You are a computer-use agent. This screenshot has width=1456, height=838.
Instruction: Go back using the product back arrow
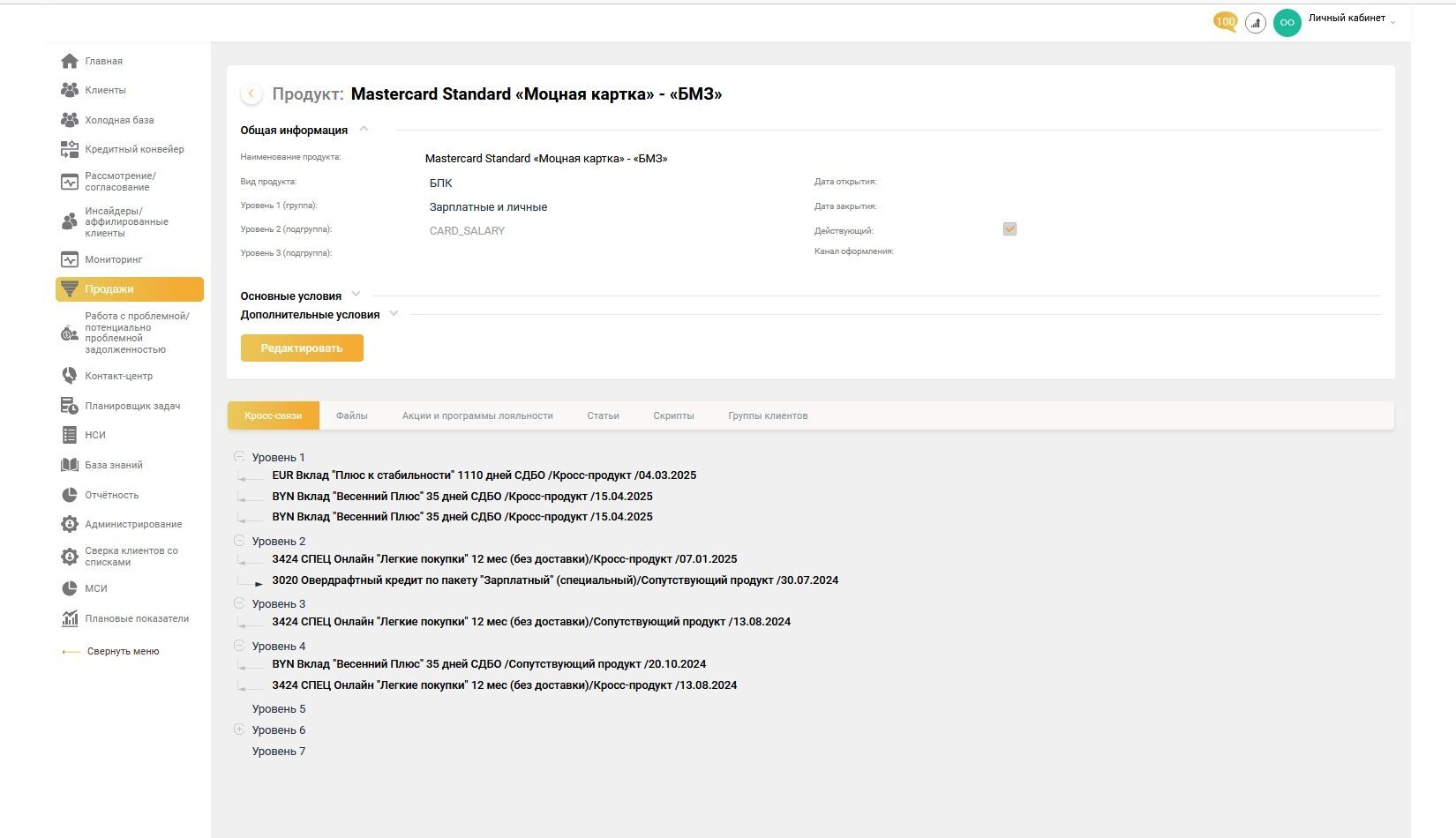click(x=251, y=94)
